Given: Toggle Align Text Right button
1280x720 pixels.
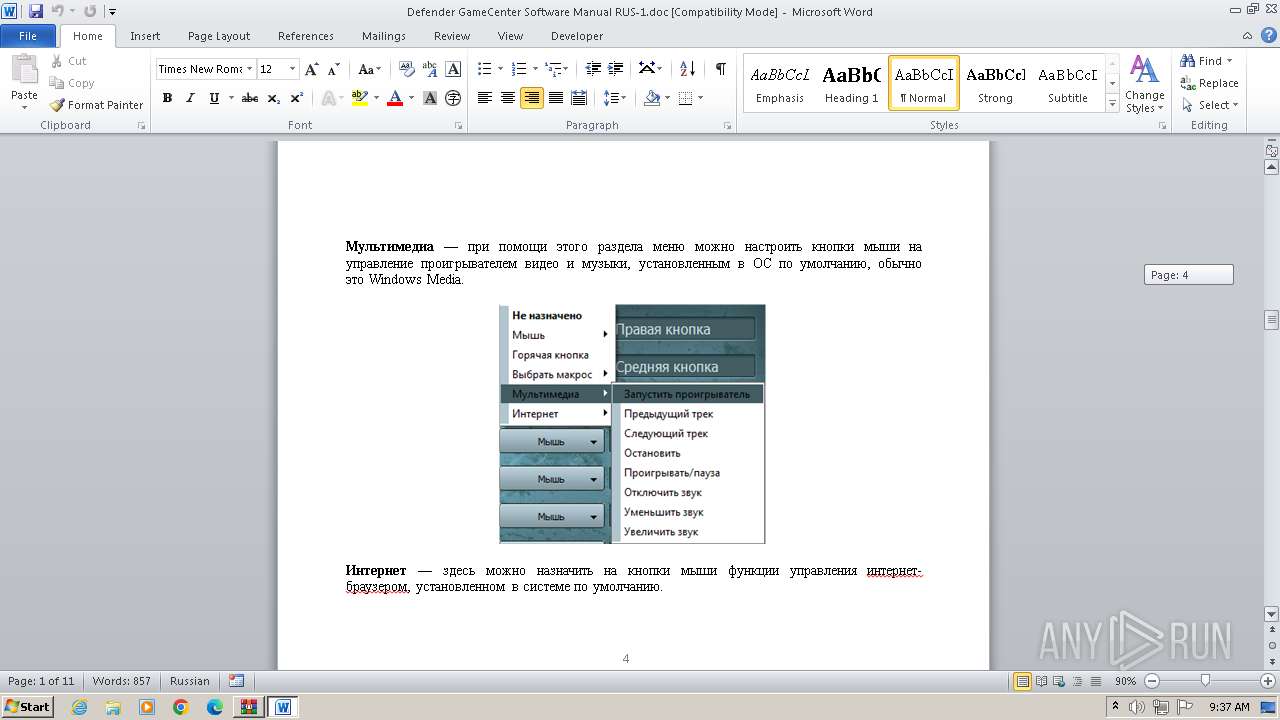Looking at the screenshot, I should pos(531,98).
